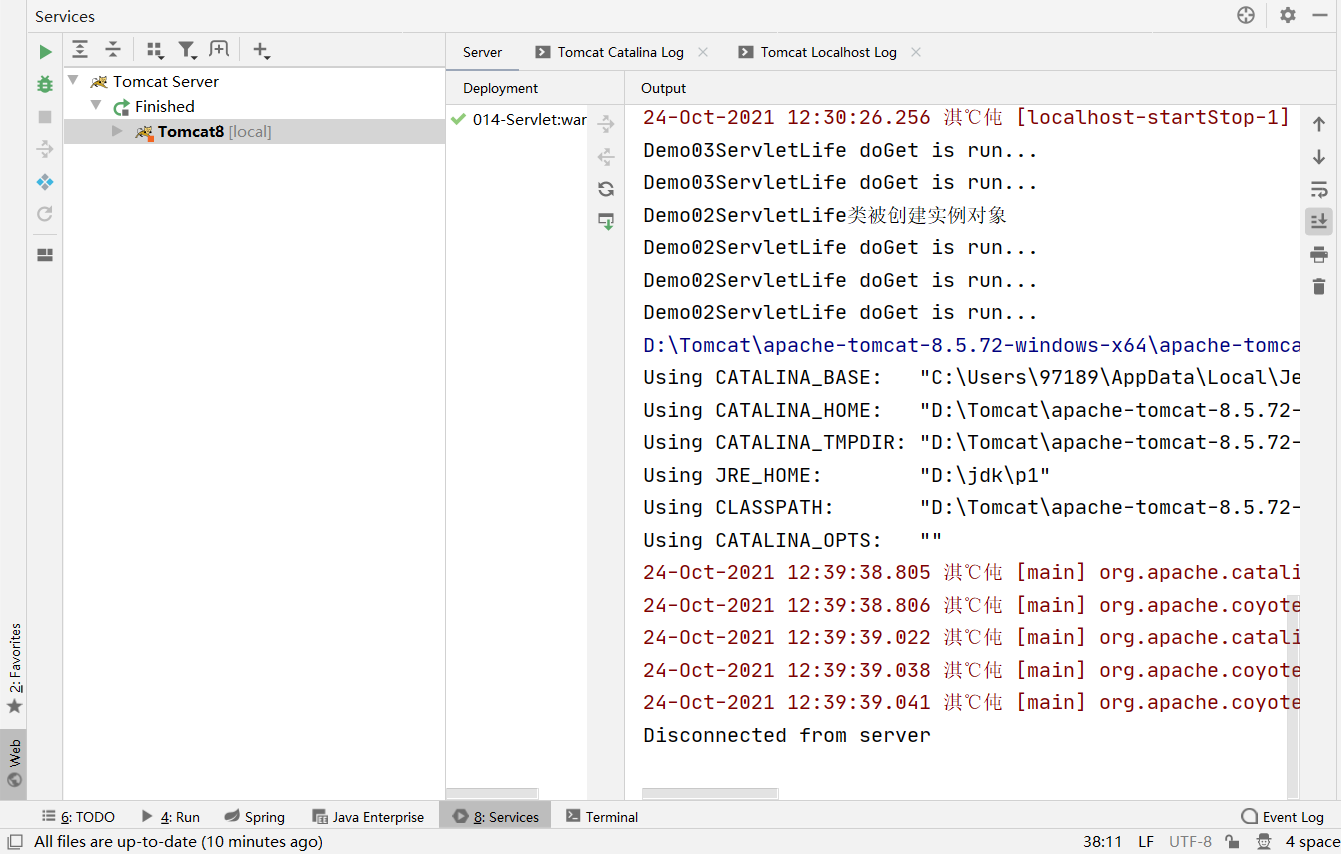Viewport: 1341px width, 854px height.
Task: Hide the Services tool window
Action: [x=1320, y=15]
